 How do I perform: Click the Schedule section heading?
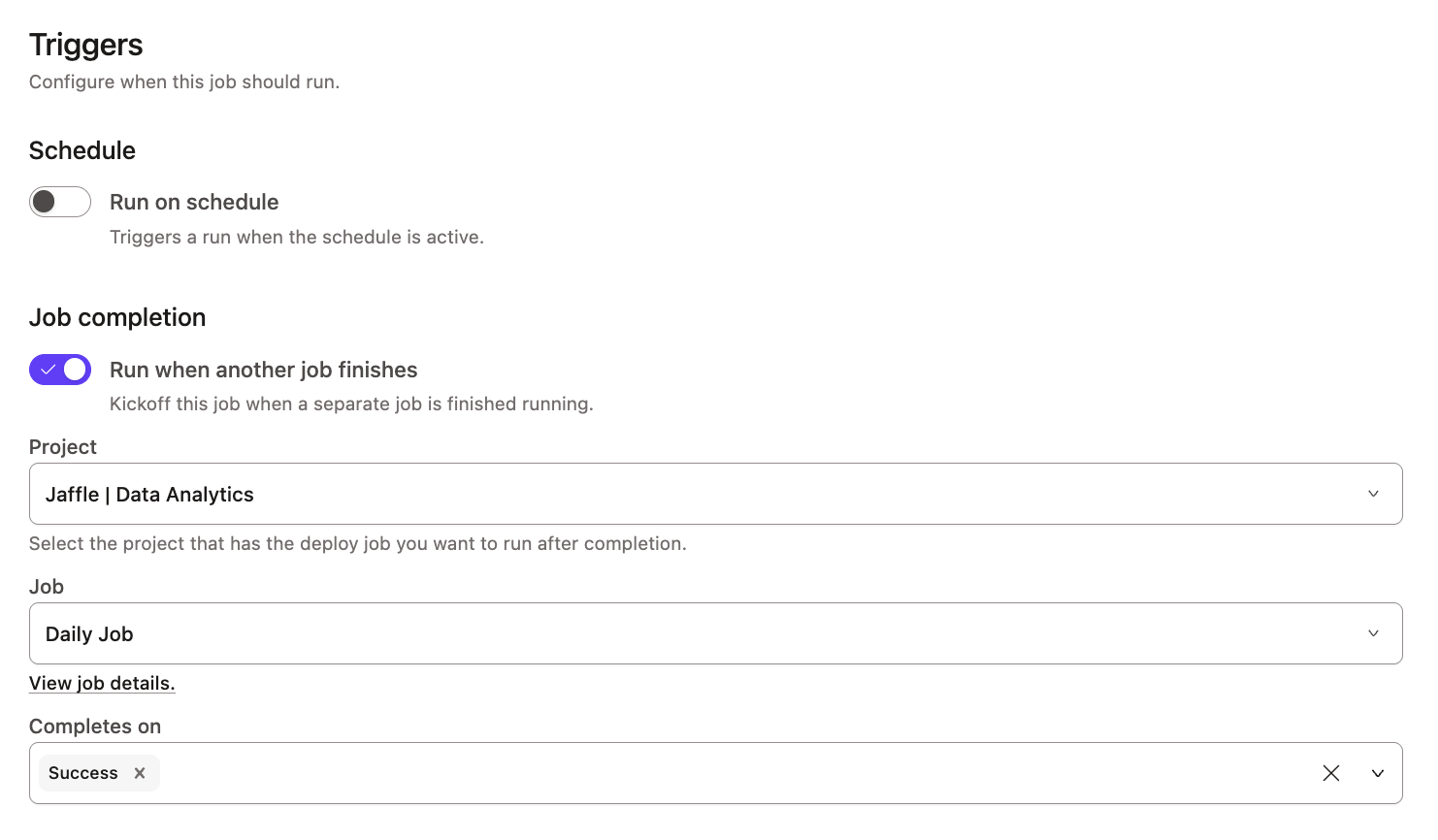(x=82, y=150)
